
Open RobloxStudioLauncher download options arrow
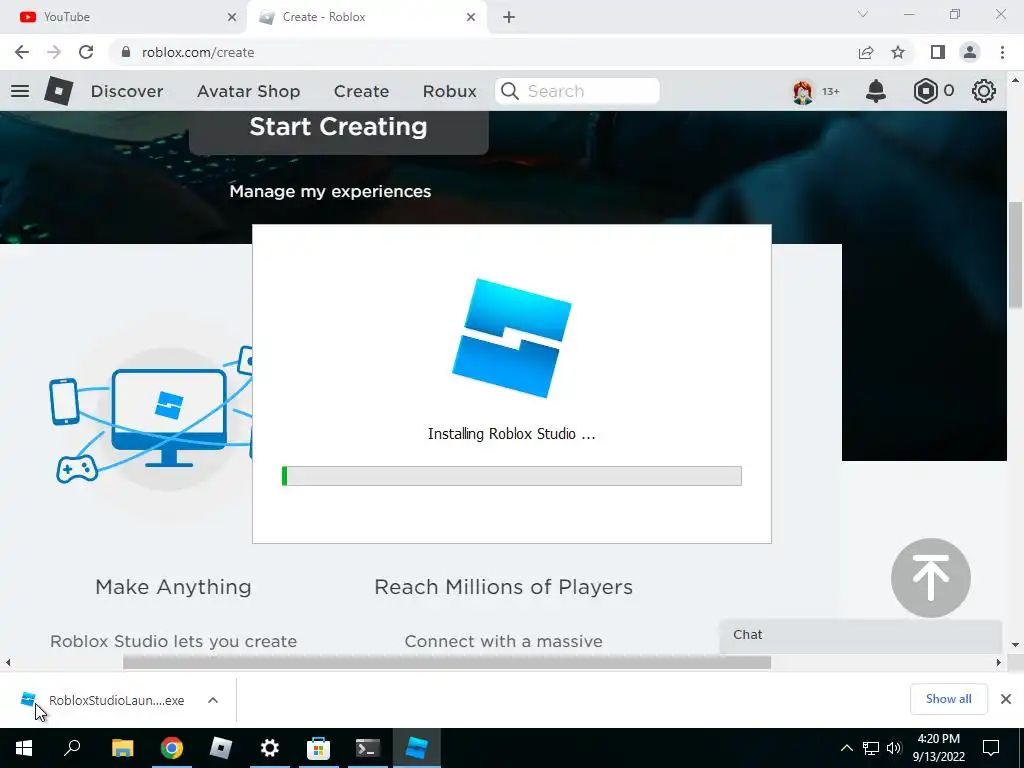pyautogui.click(x=213, y=700)
